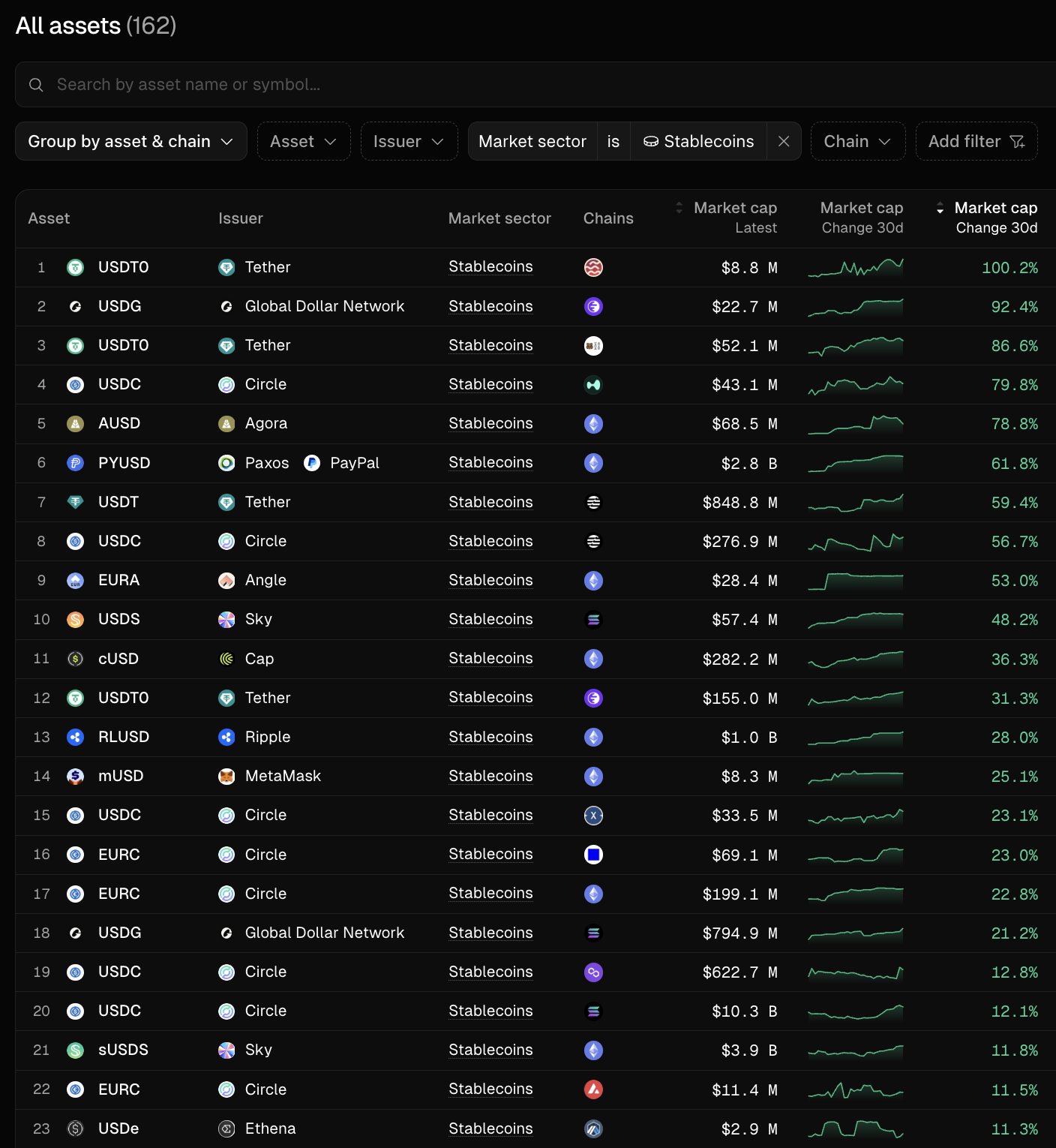Click the USDT0 asset icon in row 1

tap(76, 267)
